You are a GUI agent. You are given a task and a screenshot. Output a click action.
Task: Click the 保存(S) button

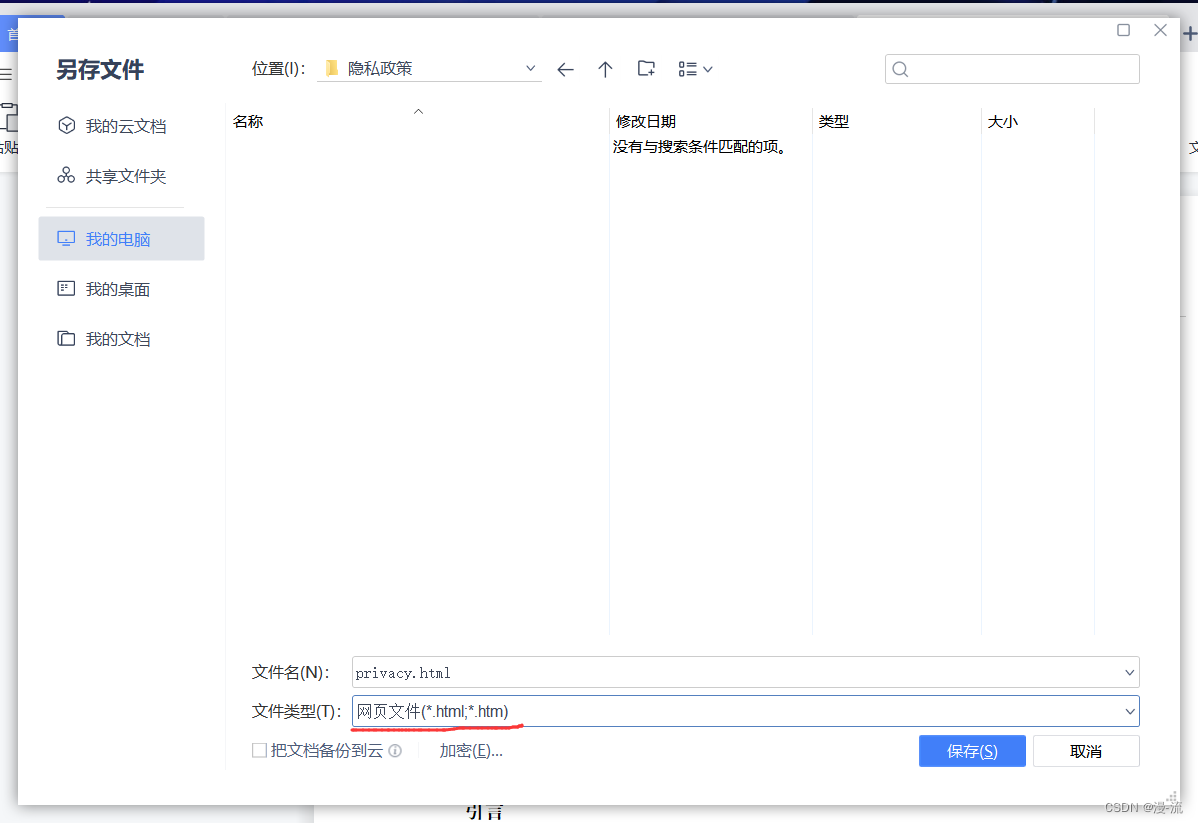[972, 751]
